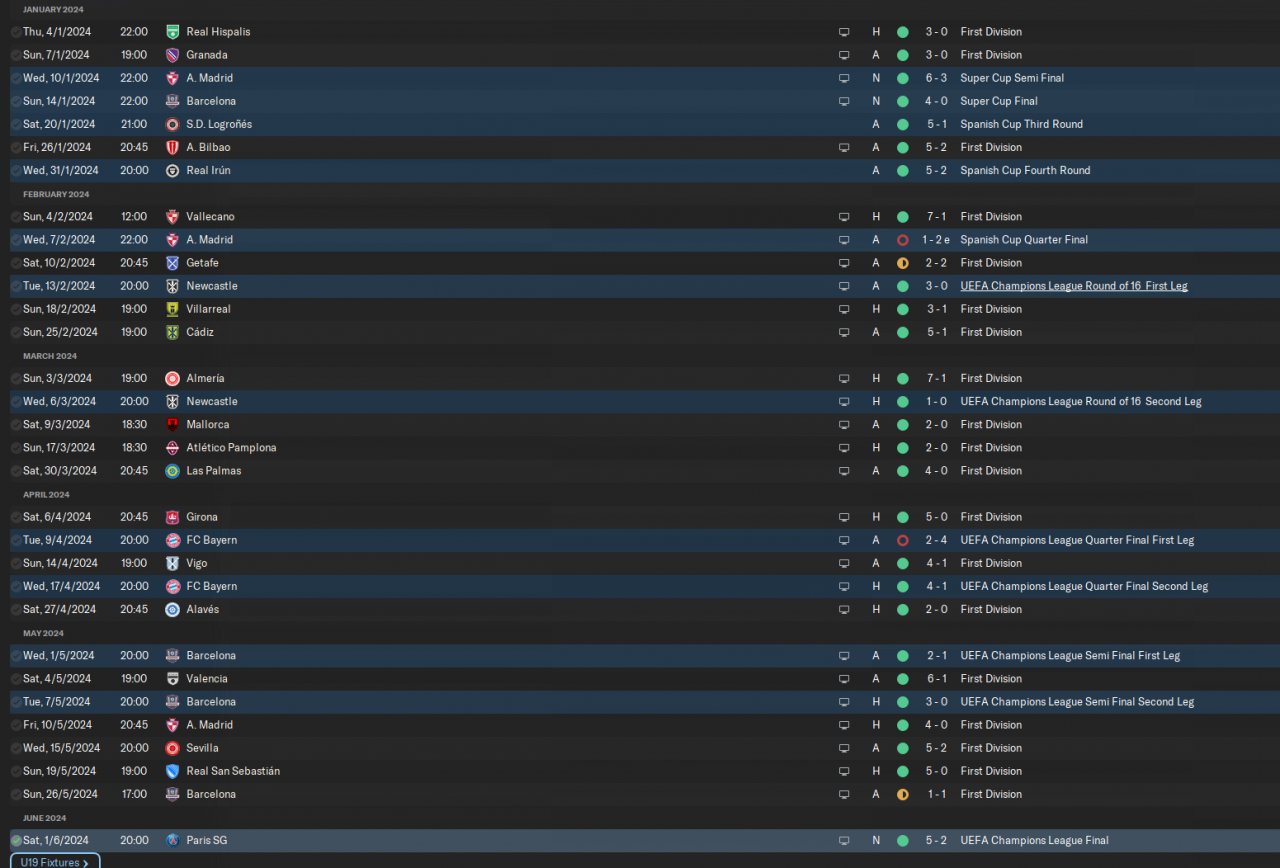Click the Vallecano club badge
Viewport: 1280px width, 868px height.
172,217
